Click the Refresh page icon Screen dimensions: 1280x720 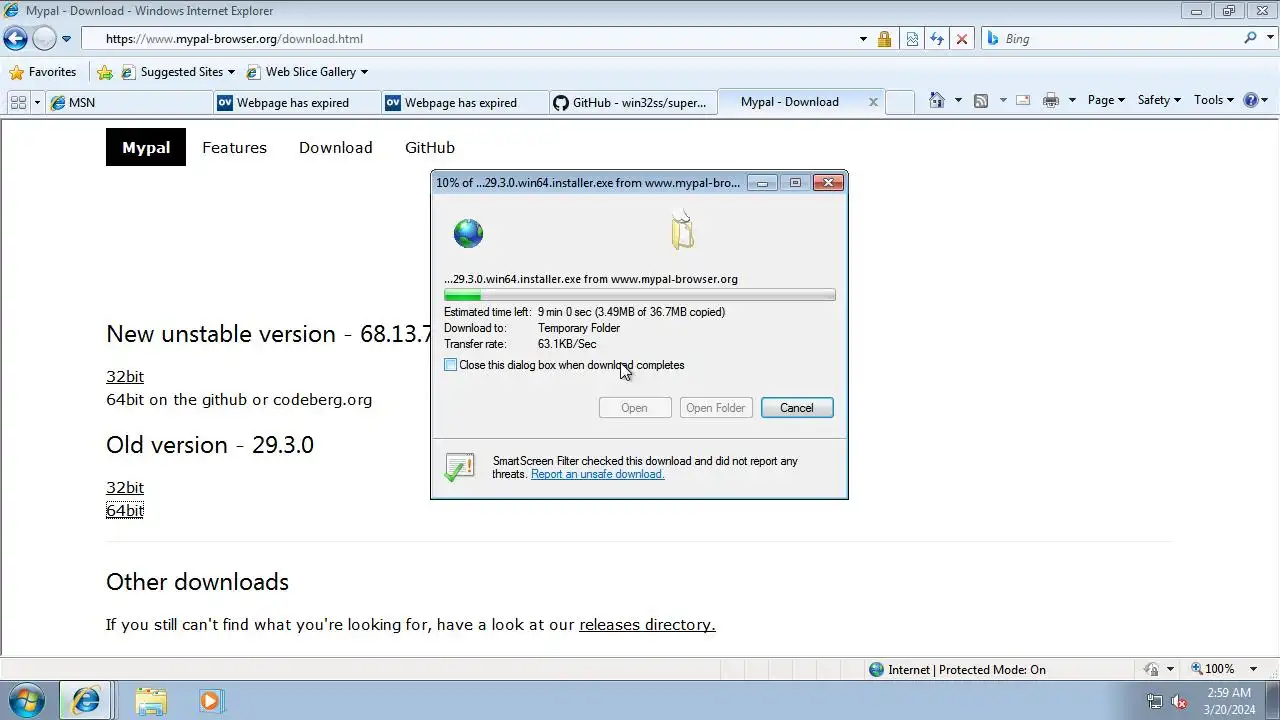tap(937, 39)
